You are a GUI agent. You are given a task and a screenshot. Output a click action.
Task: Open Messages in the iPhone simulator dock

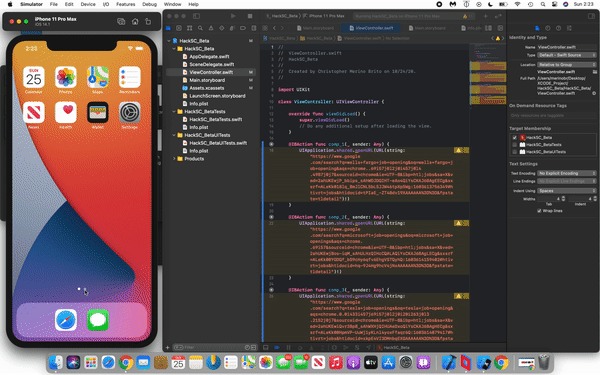click(x=98, y=320)
